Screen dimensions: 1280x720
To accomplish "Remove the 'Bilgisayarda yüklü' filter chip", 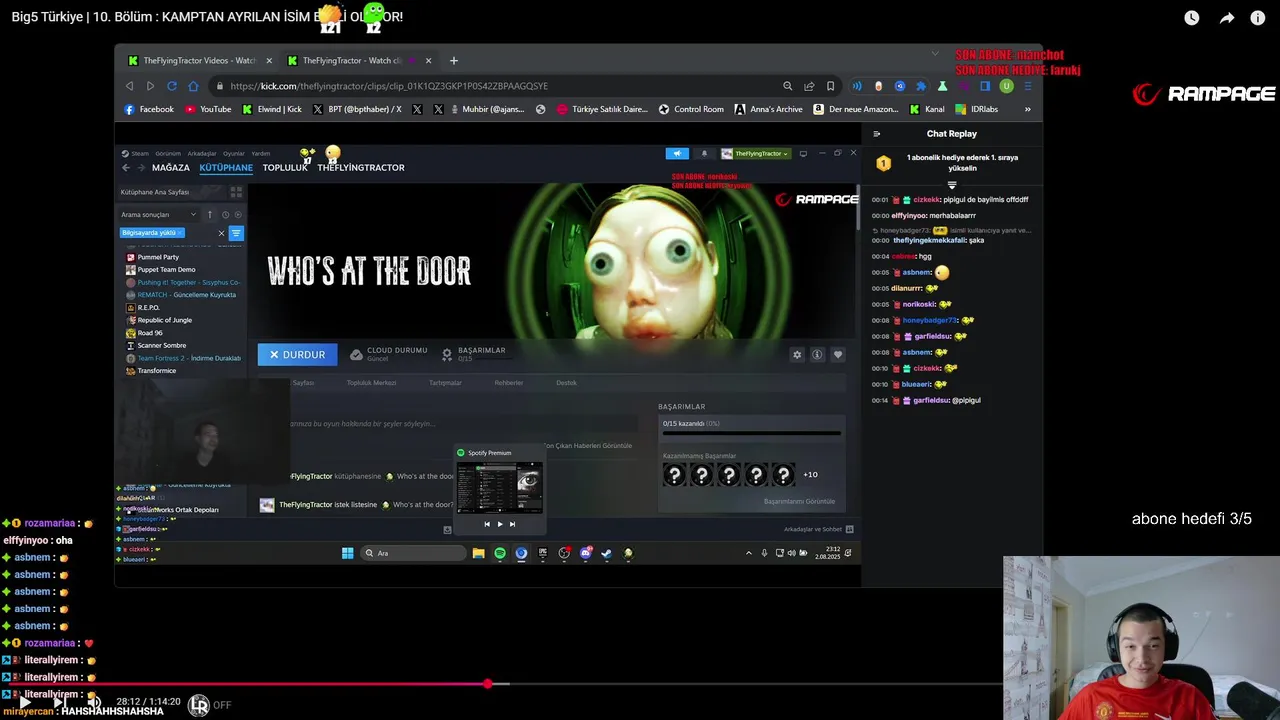I will (180, 233).
